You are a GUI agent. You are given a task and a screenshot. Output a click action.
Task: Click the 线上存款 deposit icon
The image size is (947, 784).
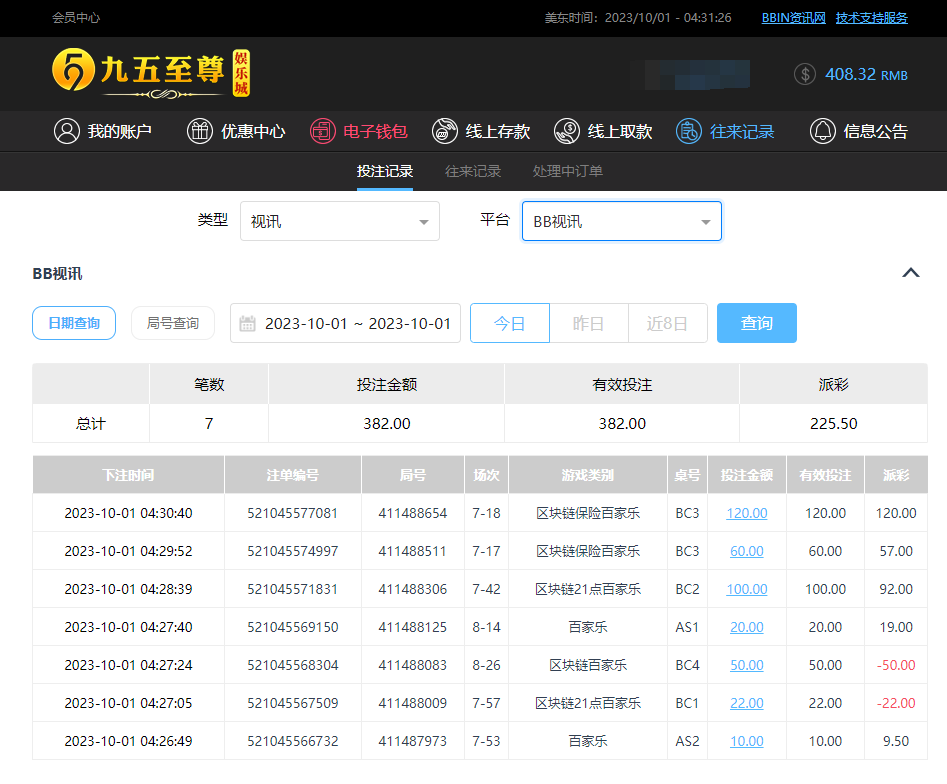coord(445,131)
